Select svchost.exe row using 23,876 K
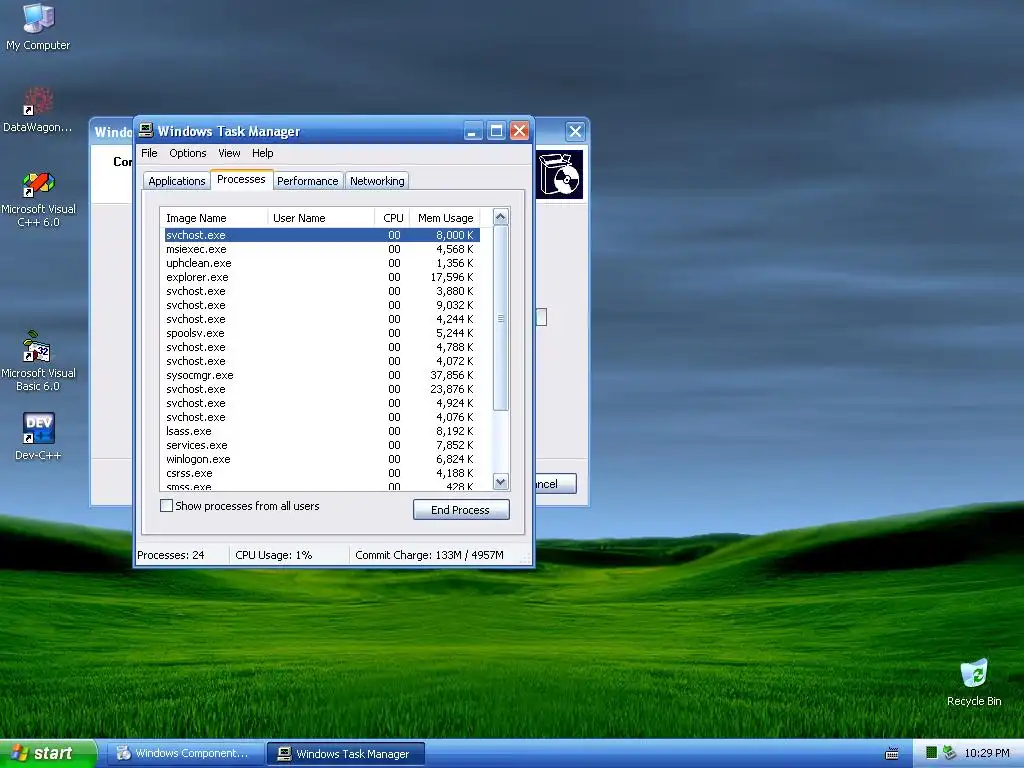Viewport: 1024px width, 768px height. click(x=322, y=389)
